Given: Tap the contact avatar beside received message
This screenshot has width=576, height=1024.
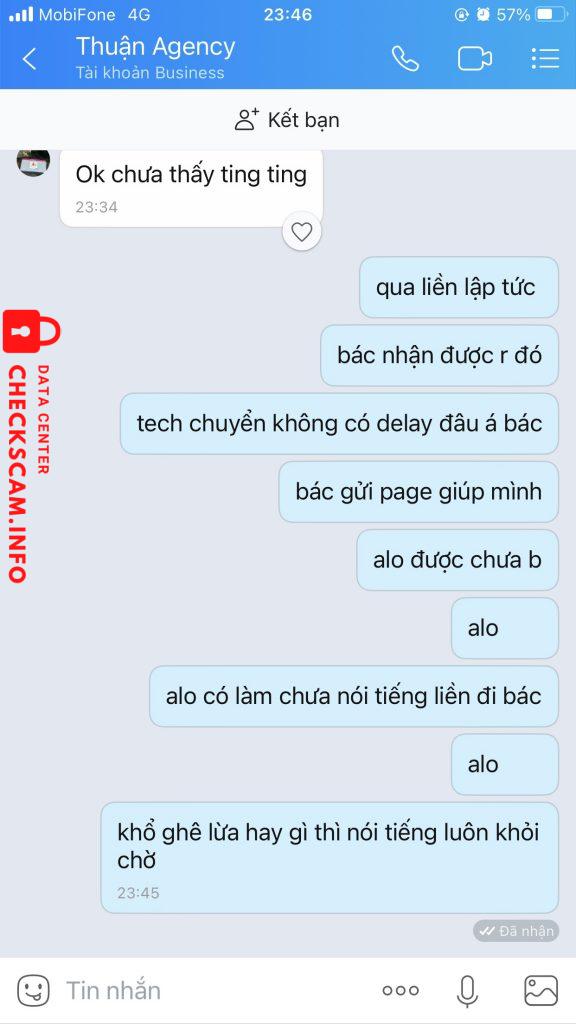Looking at the screenshot, I should [33, 162].
